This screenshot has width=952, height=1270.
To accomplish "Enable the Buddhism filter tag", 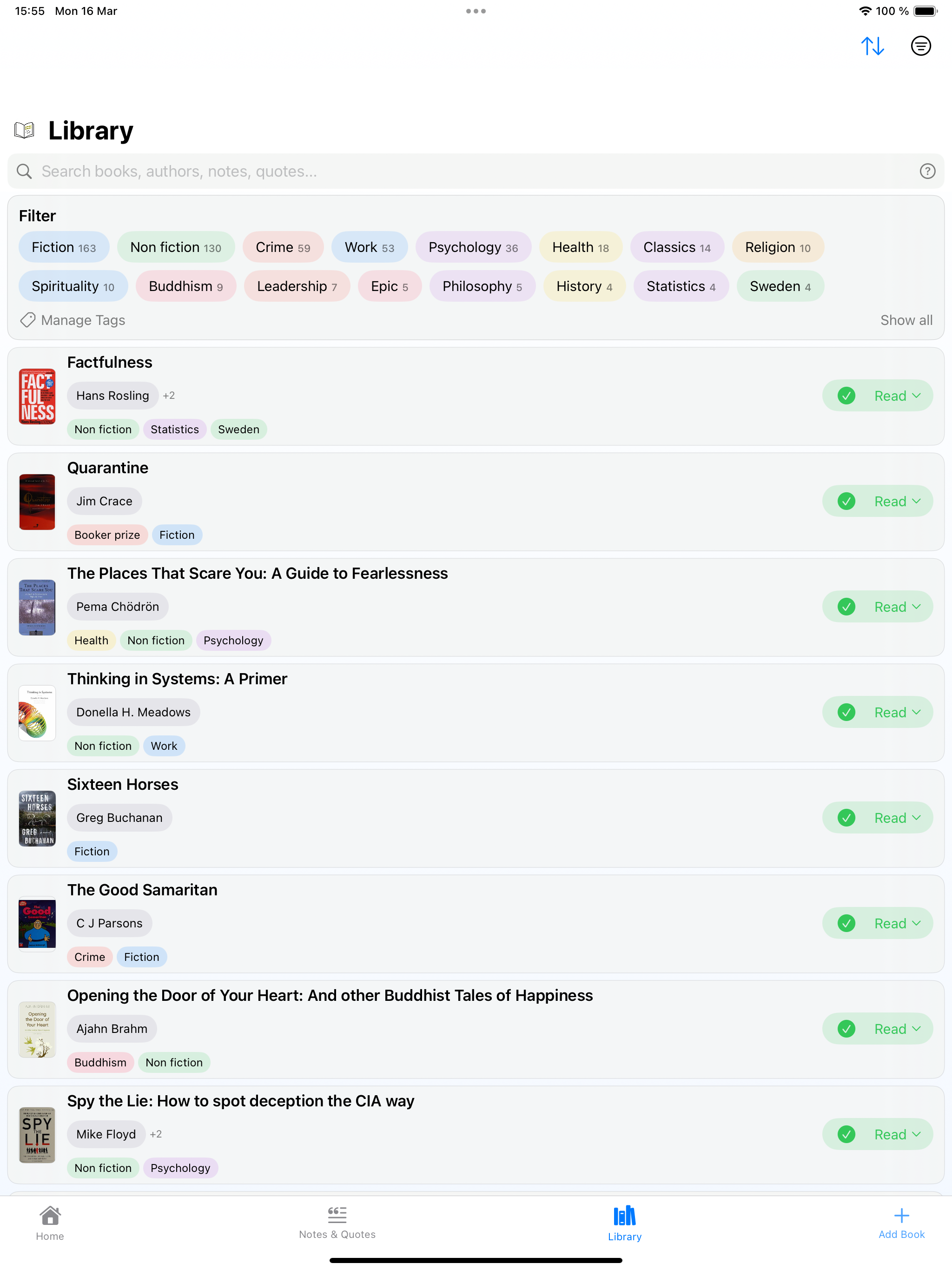I will (x=185, y=286).
